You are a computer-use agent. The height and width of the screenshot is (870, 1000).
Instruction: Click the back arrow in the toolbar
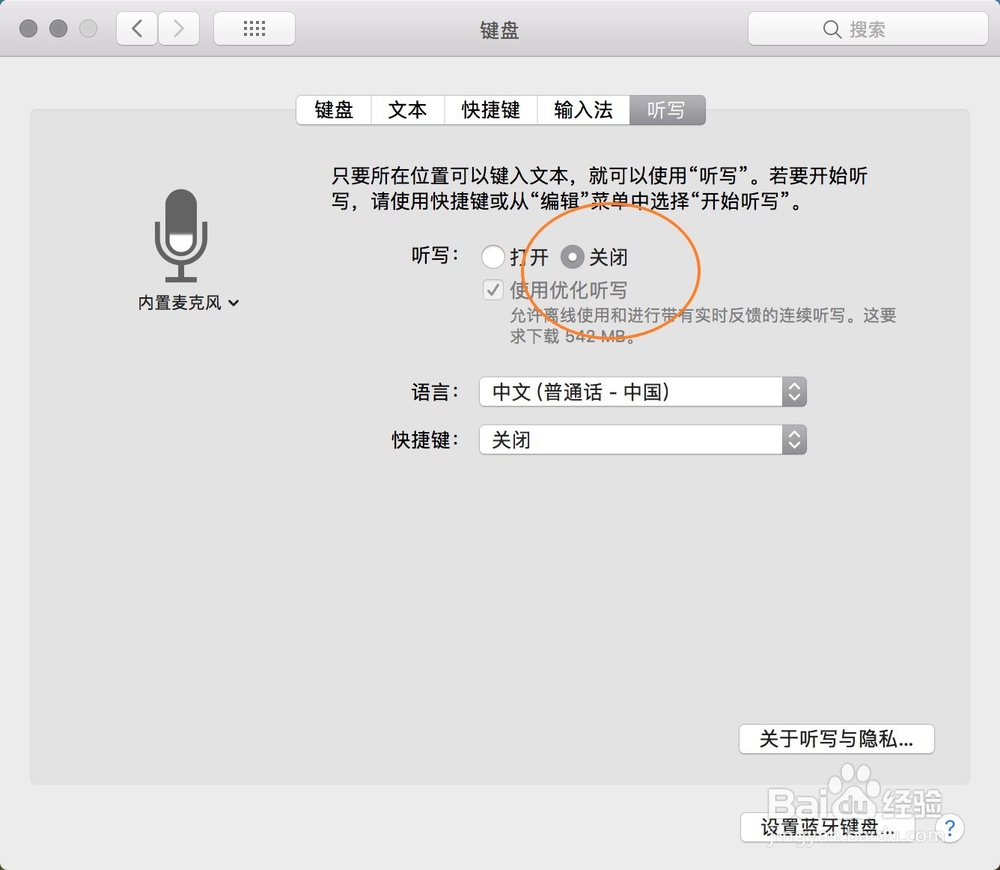pyautogui.click(x=137, y=28)
